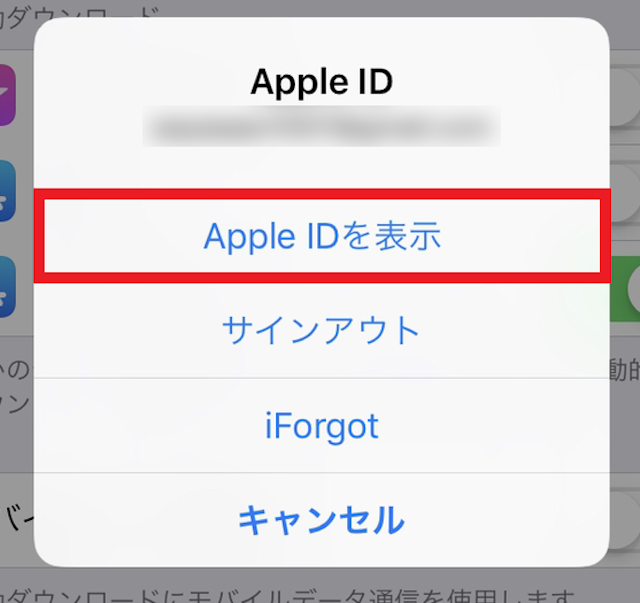
Task: Toggle the second gray switch at right
Action: [x=625, y=193]
